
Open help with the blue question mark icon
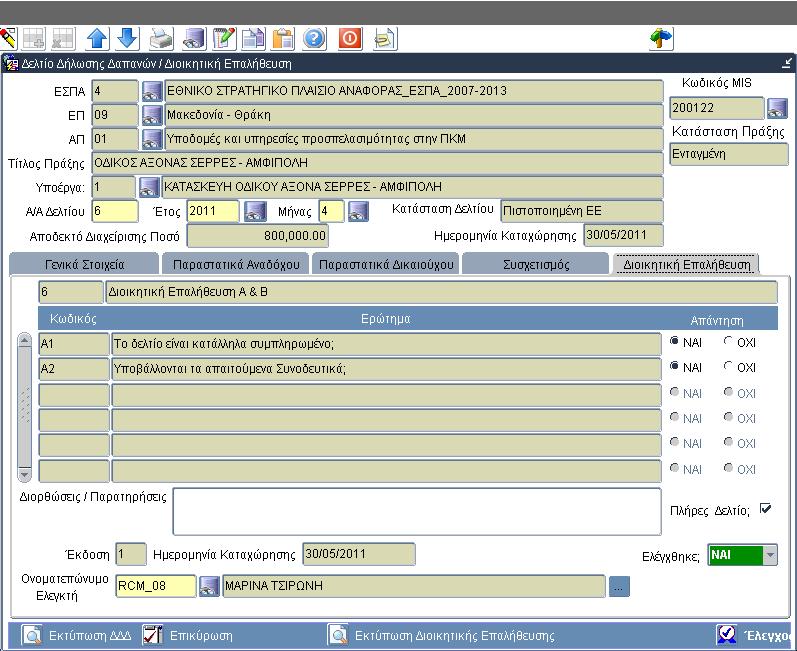(x=314, y=39)
